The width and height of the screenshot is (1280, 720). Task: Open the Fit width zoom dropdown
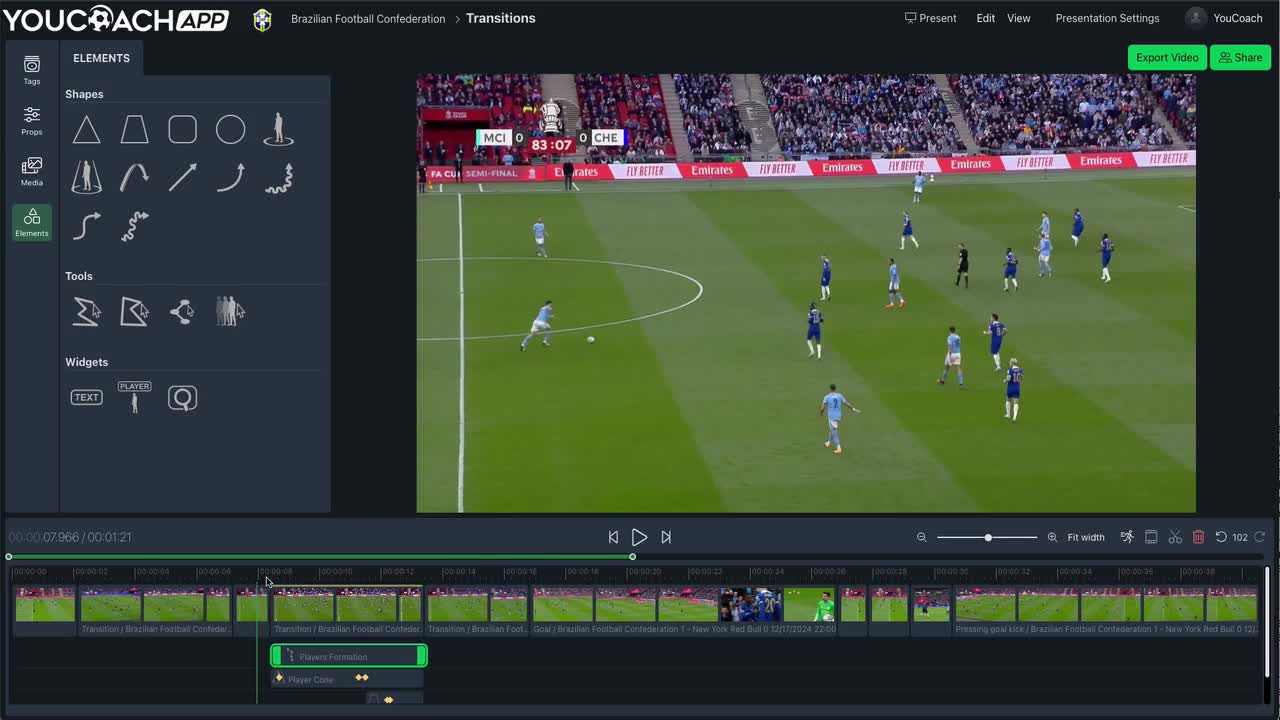tap(1086, 537)
